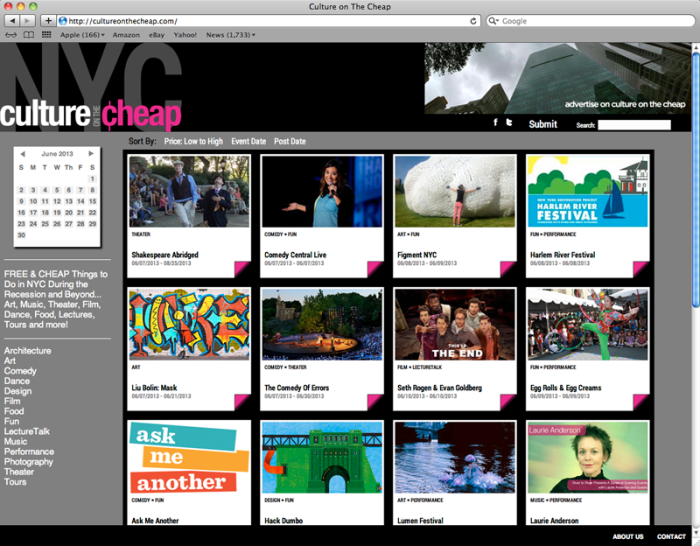Open the site's Twitter icon
Viewport: 700px width, 546px height.
click(509, 122)
